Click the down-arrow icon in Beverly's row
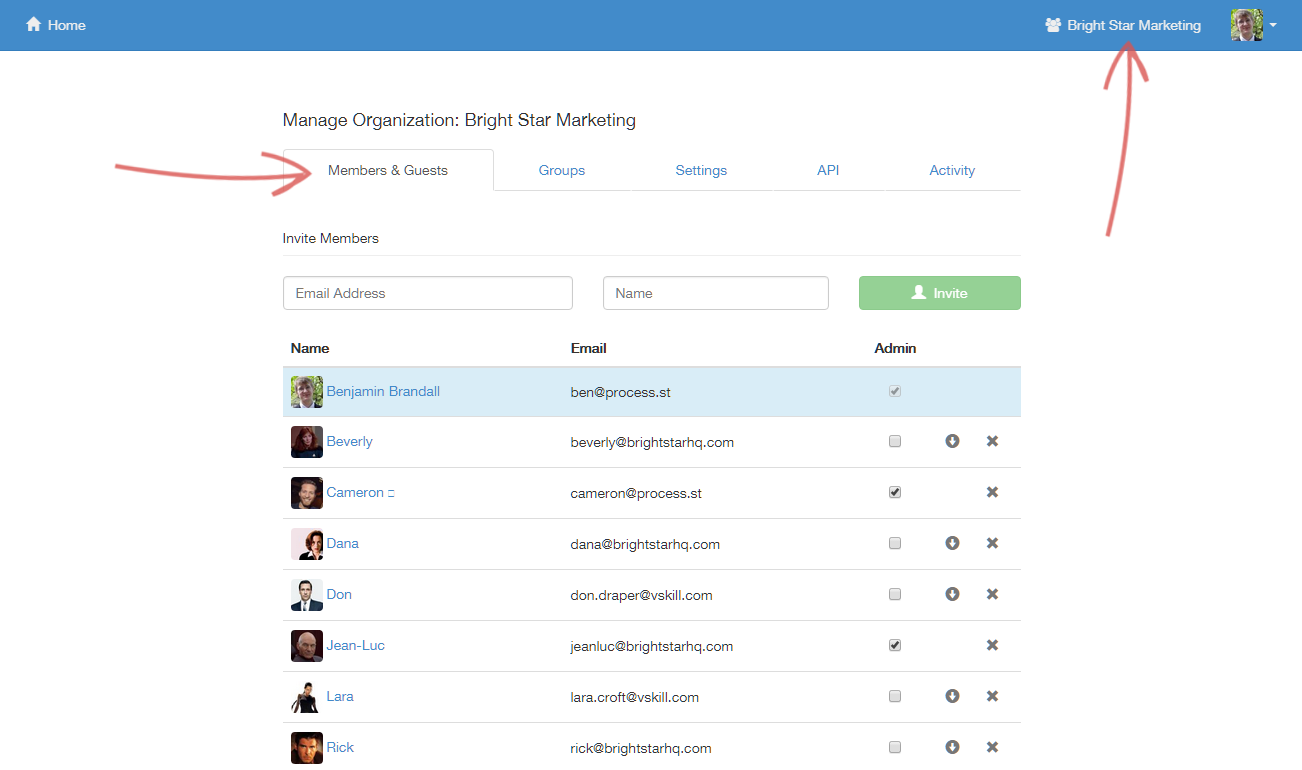The width and height of the screenshot is (1302, 770). point(952,441)
